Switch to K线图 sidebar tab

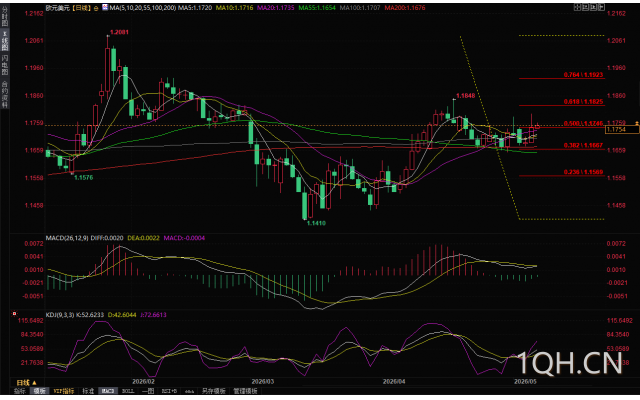point(5,39)
